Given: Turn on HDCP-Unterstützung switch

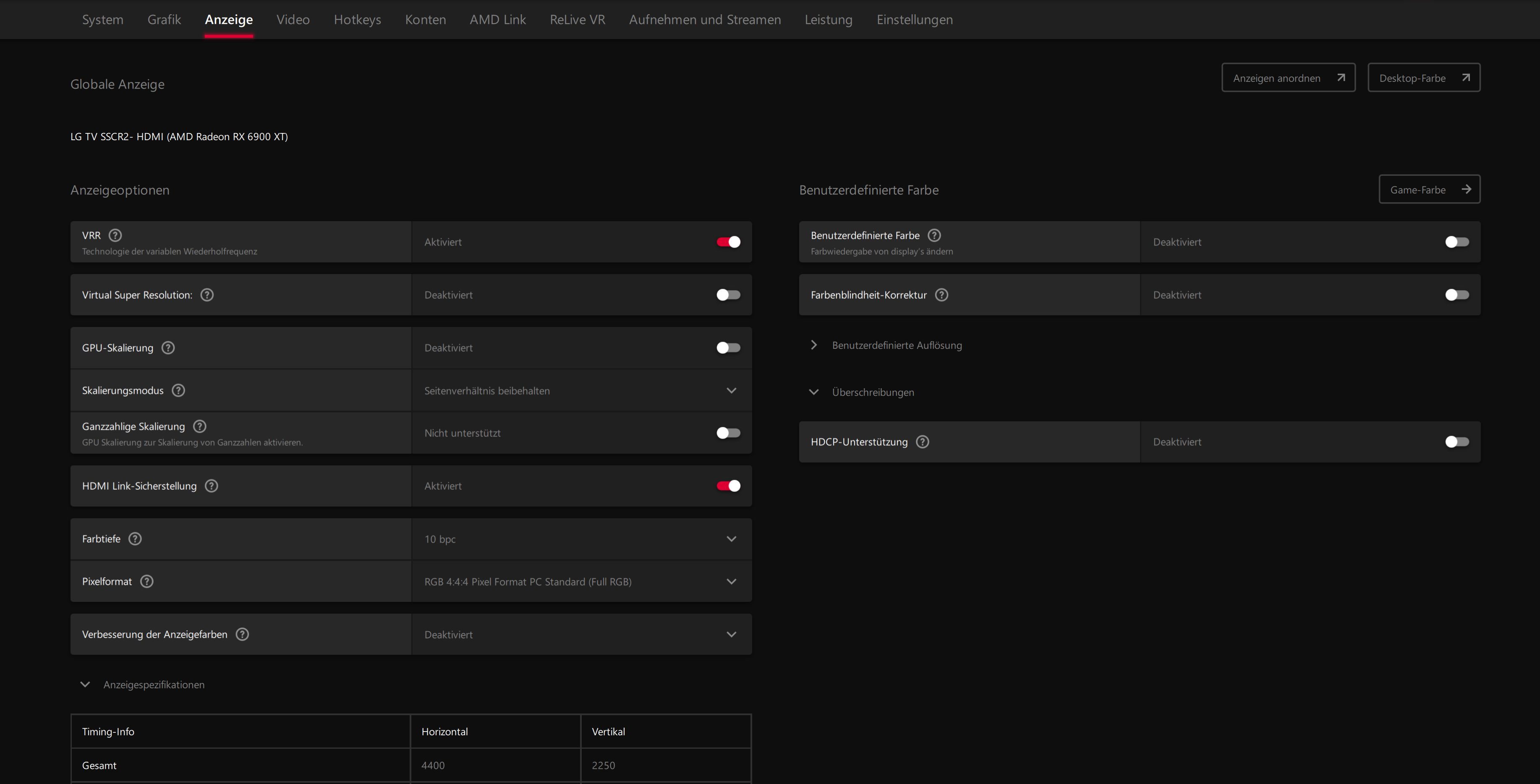Looking at the screenshot, I should tap(1456, 442).
